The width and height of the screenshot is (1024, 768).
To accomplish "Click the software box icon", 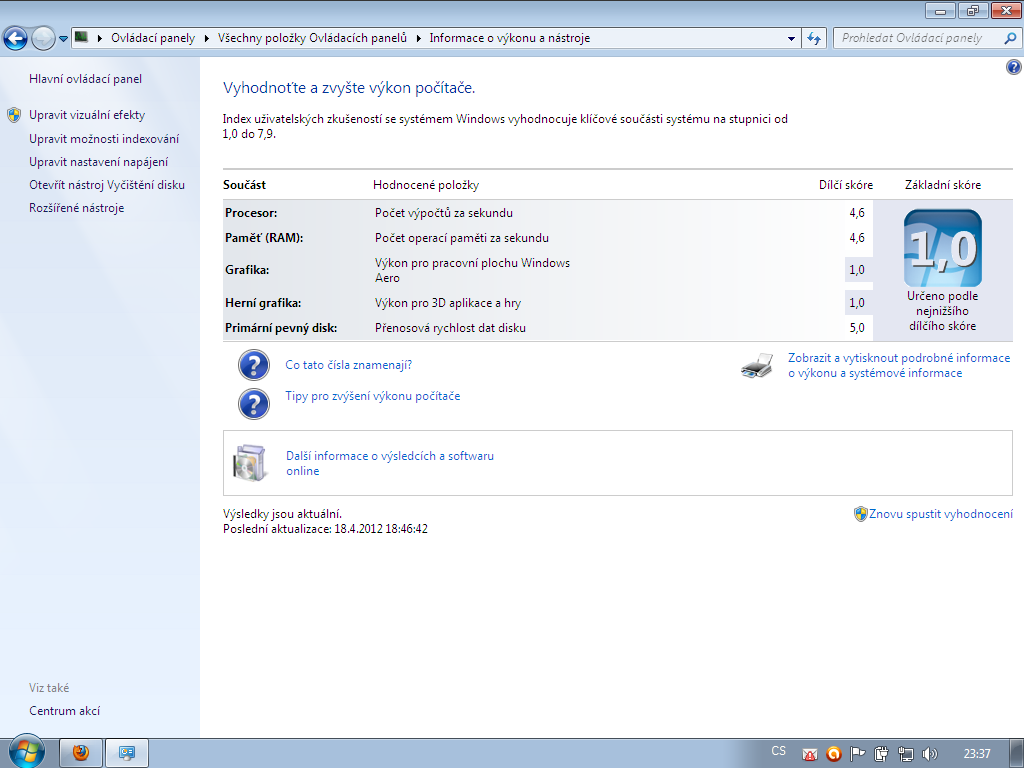I will coord(251,463).
